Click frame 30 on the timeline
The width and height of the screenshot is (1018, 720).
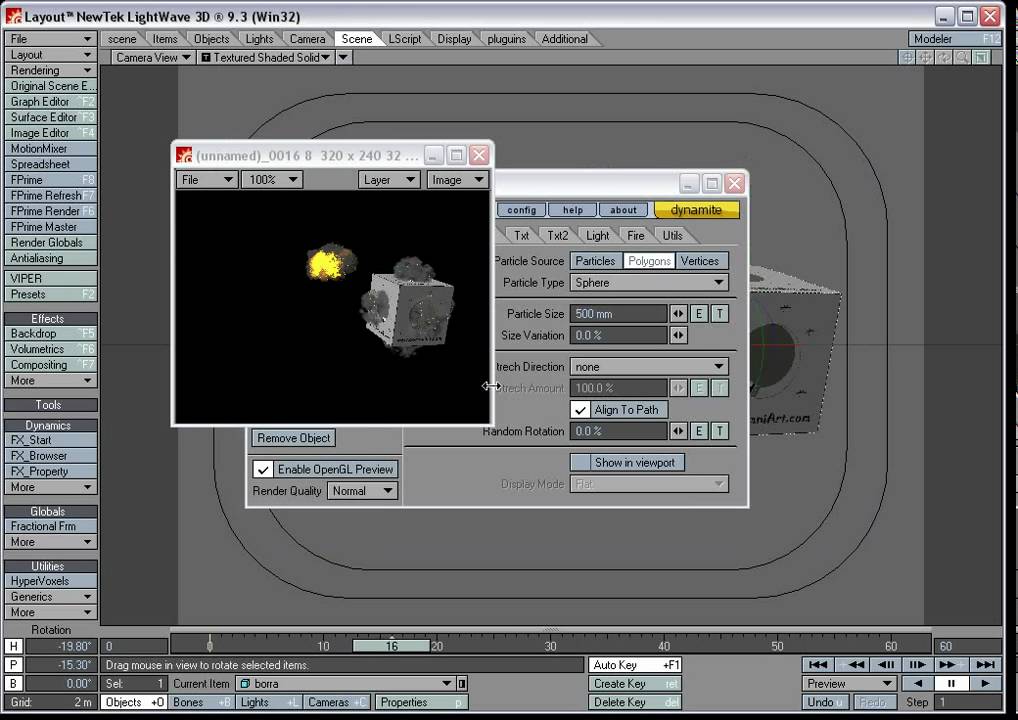coord(551,646)
